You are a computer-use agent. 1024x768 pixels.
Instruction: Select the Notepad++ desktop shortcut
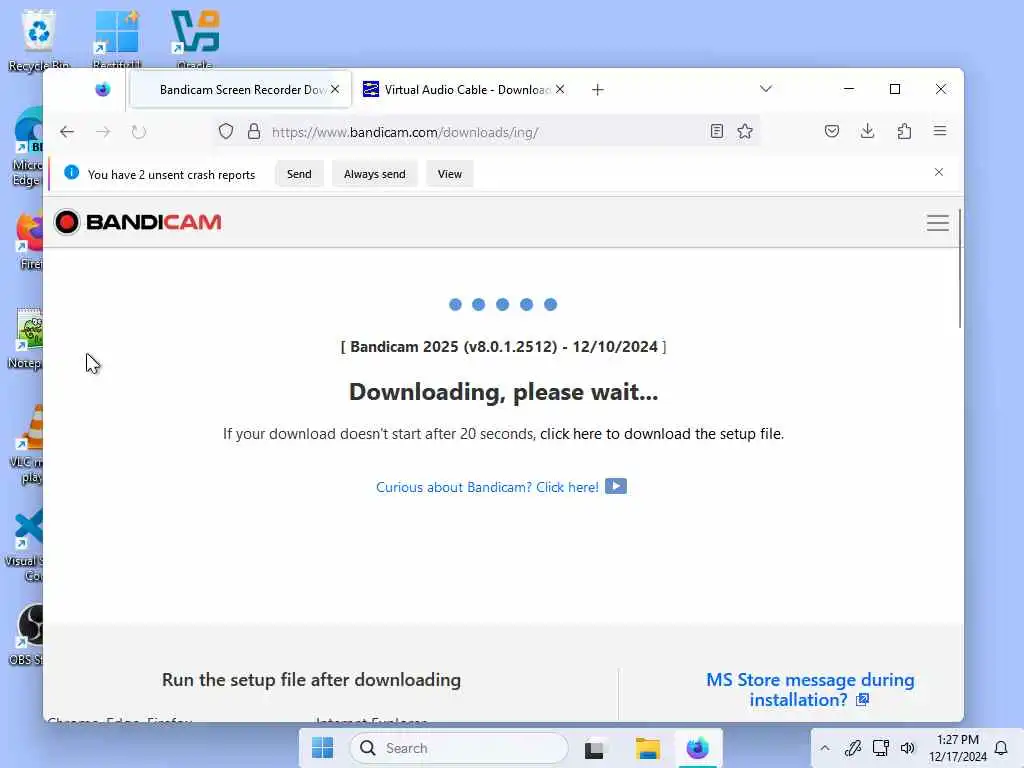[26, 338]
